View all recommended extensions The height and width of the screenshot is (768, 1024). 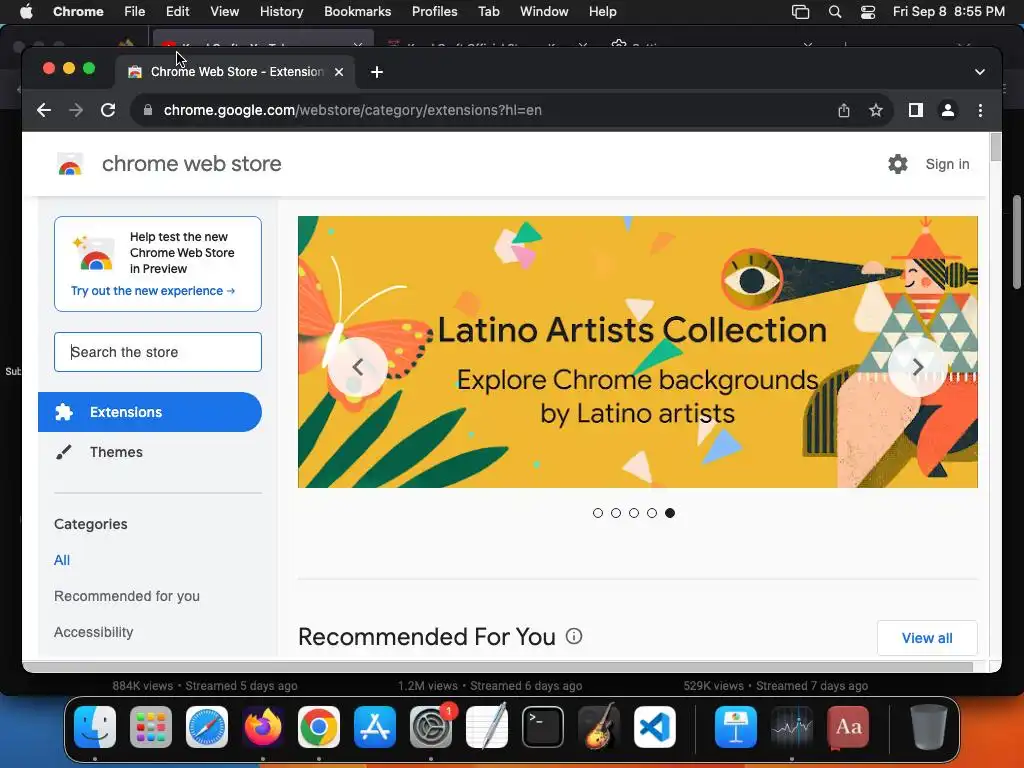pyautogui.click(x=927, y=638)
